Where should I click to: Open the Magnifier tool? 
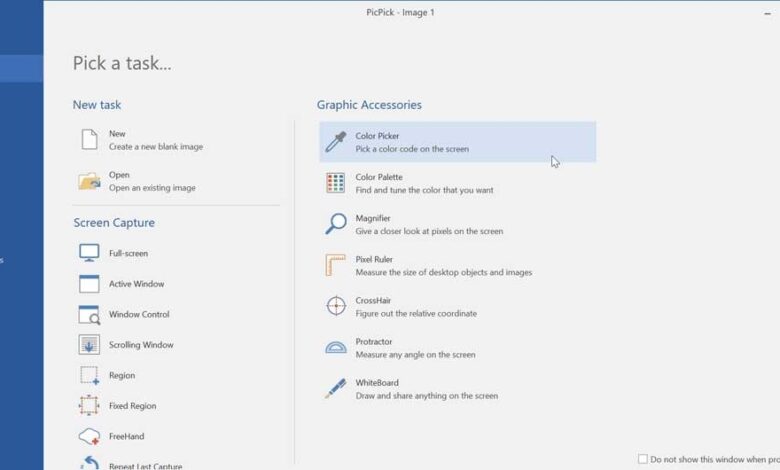point(336,224)
